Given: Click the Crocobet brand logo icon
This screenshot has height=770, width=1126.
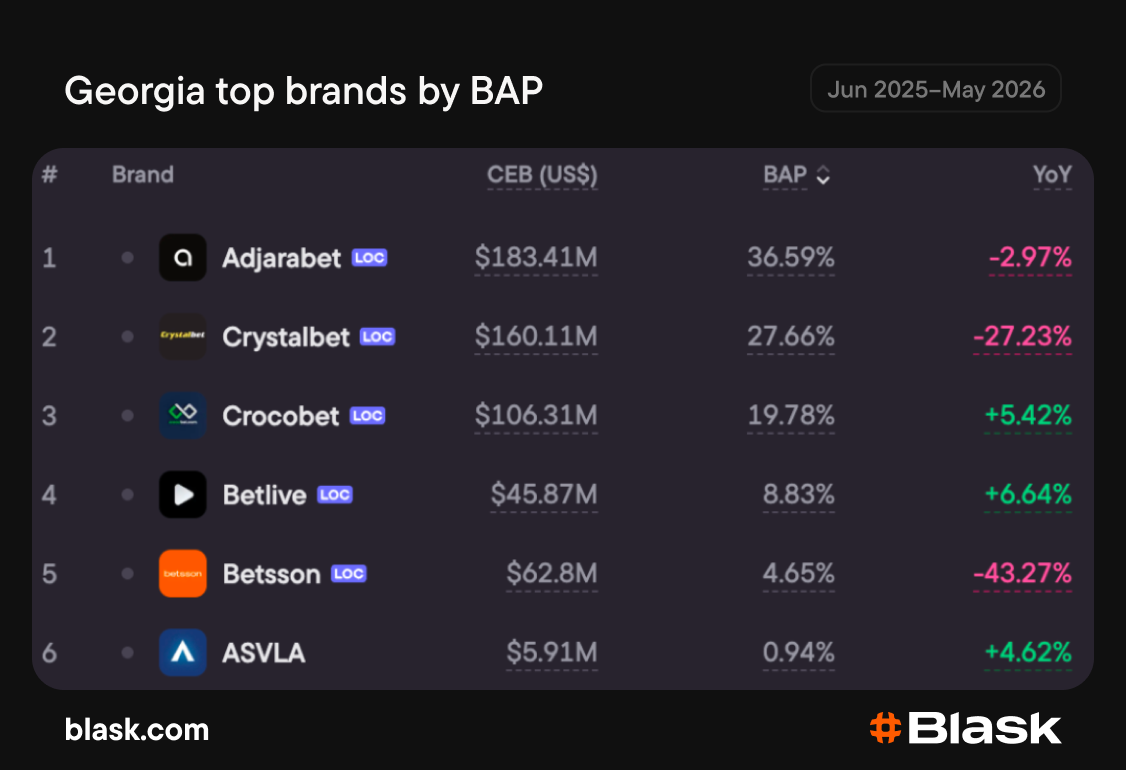Looking at the screenshot, I should coord(182,415).
